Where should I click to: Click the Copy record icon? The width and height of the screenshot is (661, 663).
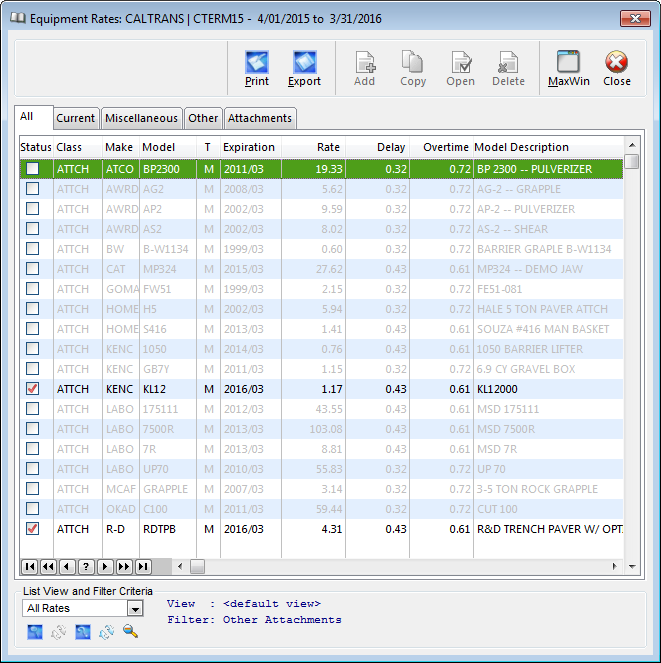(x=412, y=62)
